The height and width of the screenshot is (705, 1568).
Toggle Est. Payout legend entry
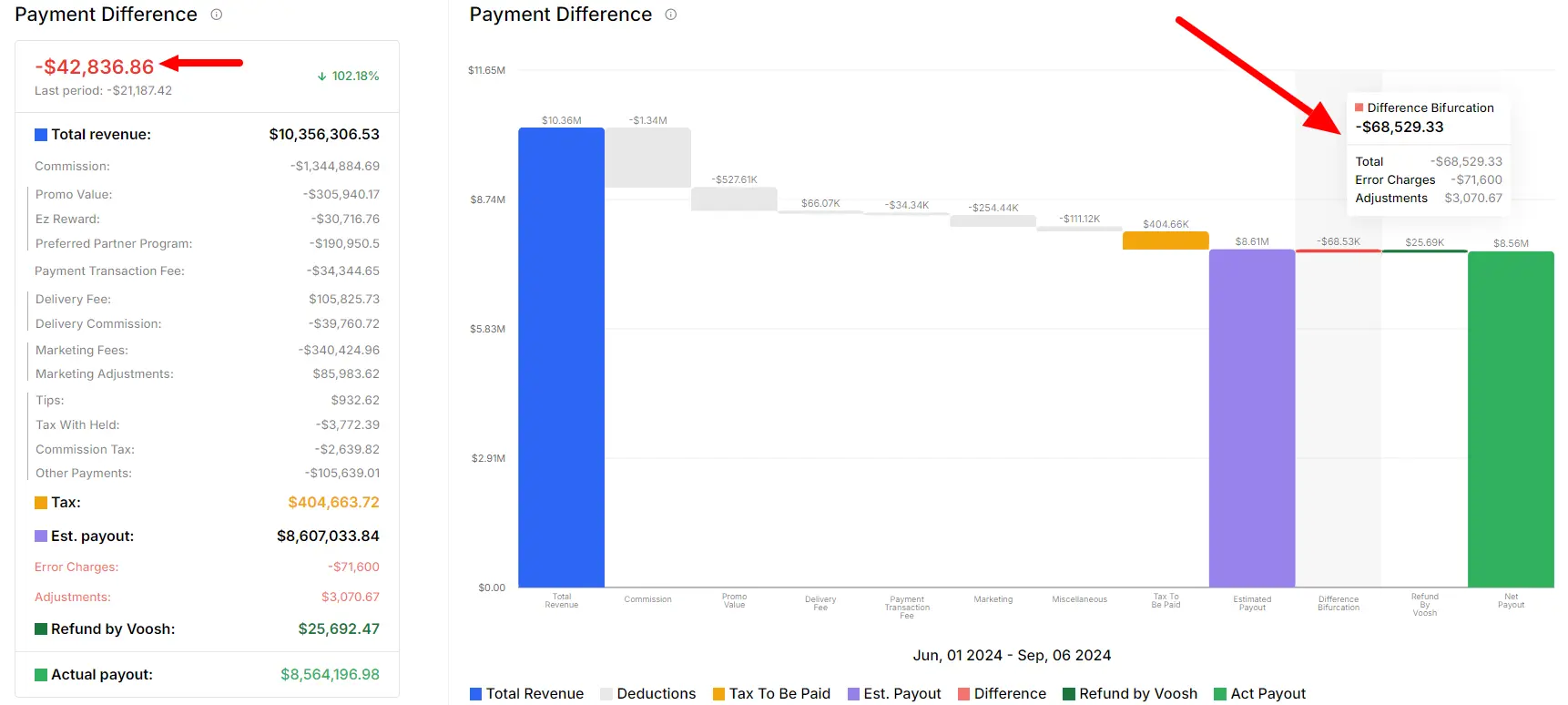[894, 694]
